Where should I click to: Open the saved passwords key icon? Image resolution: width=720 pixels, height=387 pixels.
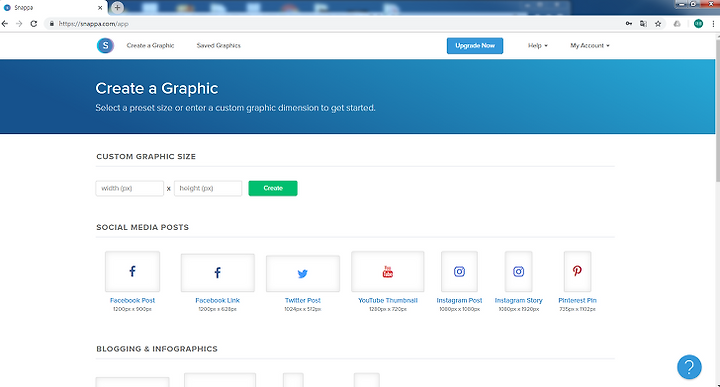point(629,24)
